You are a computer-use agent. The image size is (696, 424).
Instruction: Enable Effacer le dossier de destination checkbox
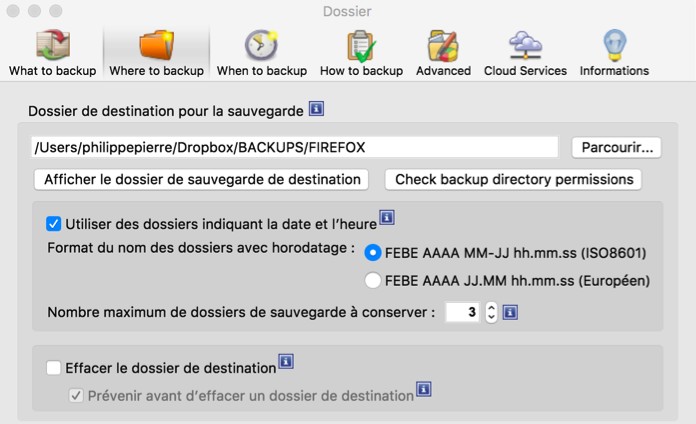[54, 368]
